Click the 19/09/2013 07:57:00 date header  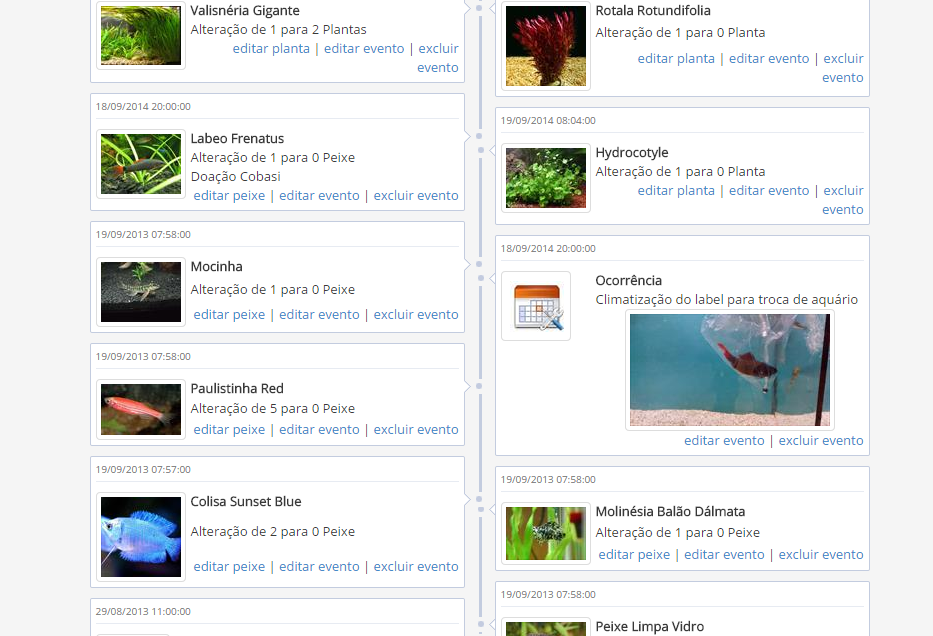tap(143, 469)
